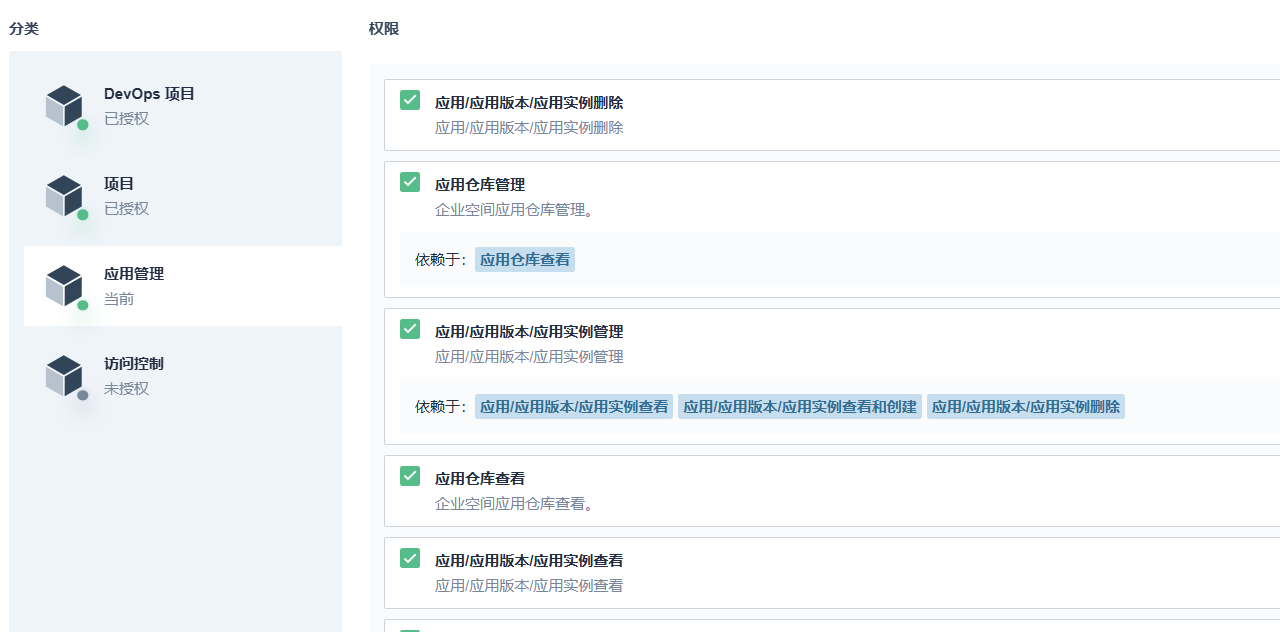The height and width of the screenshot is (643, 1280).
Task: Click 已授权 status under DevOps 项目
Action: tap(126, 119)
